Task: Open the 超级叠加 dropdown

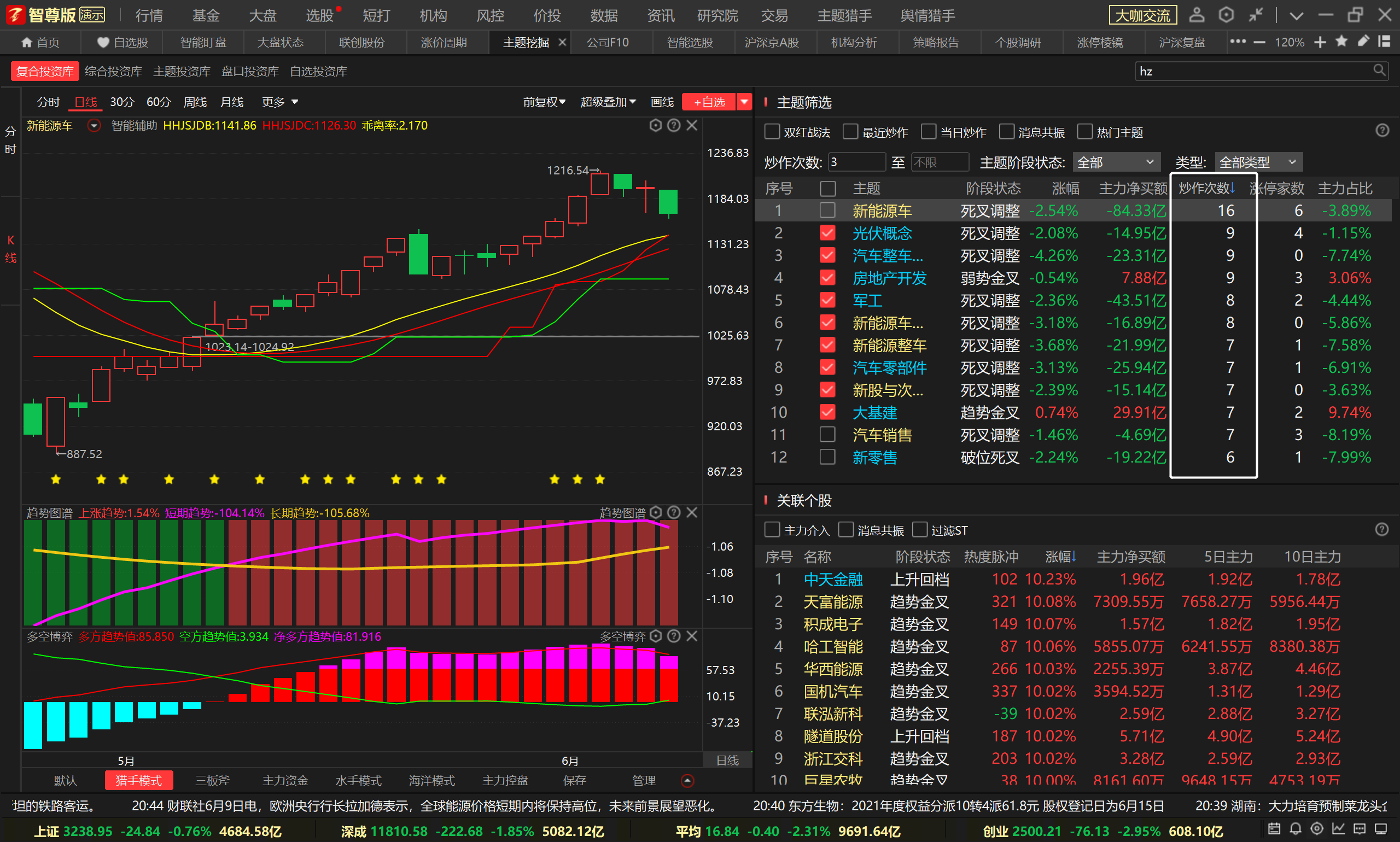Action: [x=608, y=102]
